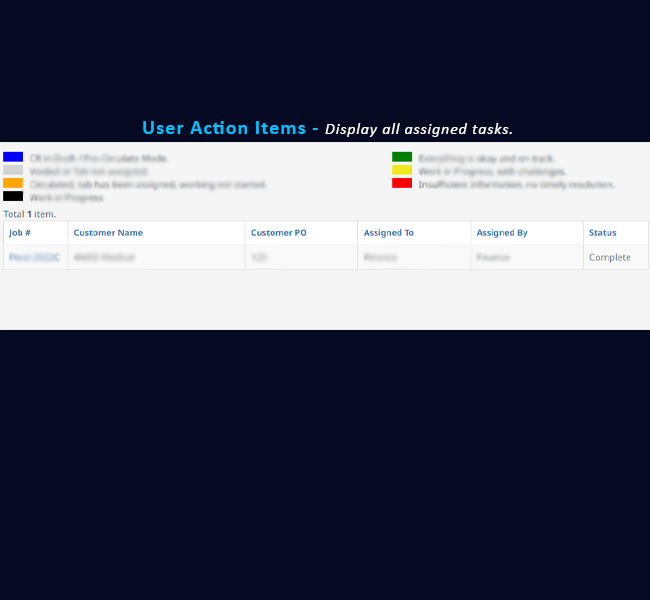The width and height of the screenshot is (650, 600).
Task: Sort by Assigned To column header
Action: (389, 233)
